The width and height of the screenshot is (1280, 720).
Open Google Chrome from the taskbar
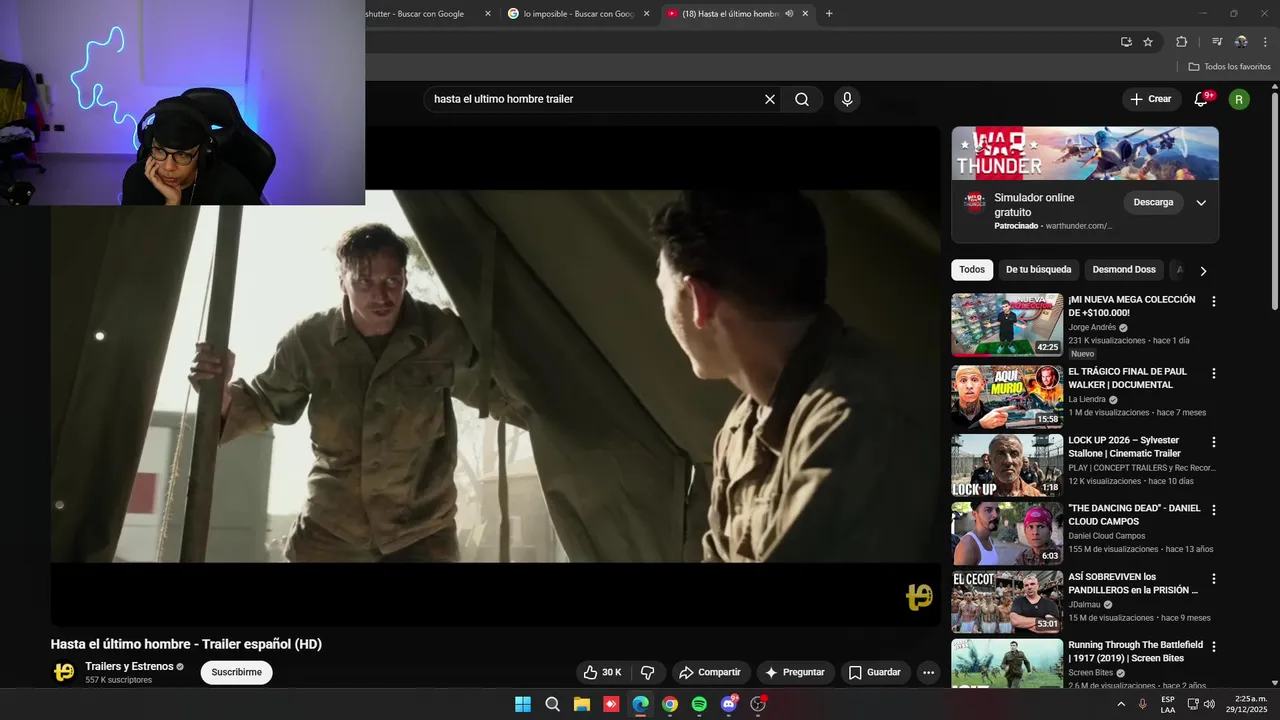click(x=670, y=704)
